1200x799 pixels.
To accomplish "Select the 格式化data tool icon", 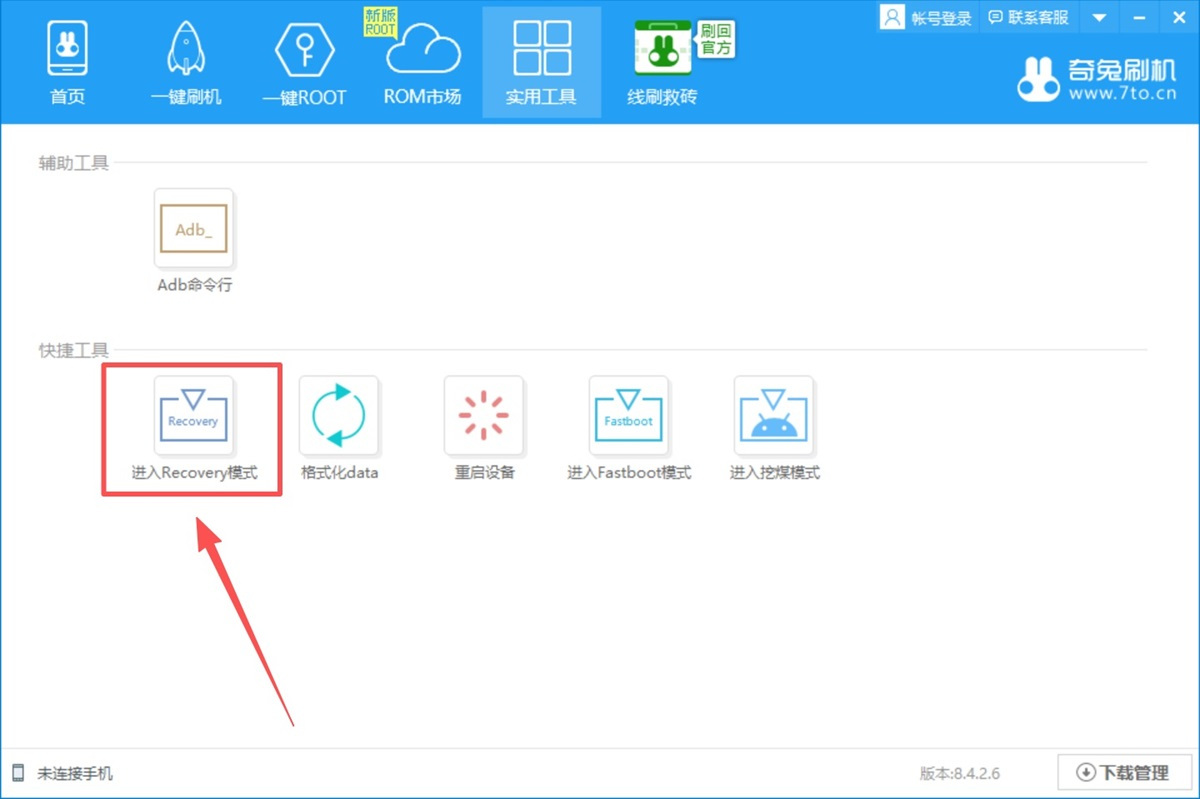I will (339, 416).
